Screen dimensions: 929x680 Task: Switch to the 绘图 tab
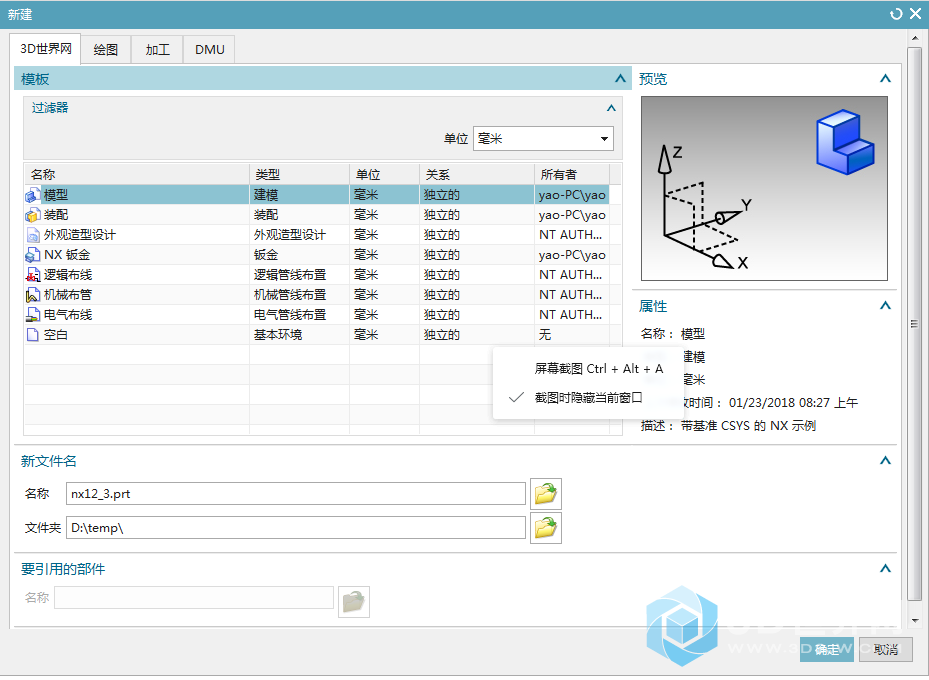pos(106,50)
